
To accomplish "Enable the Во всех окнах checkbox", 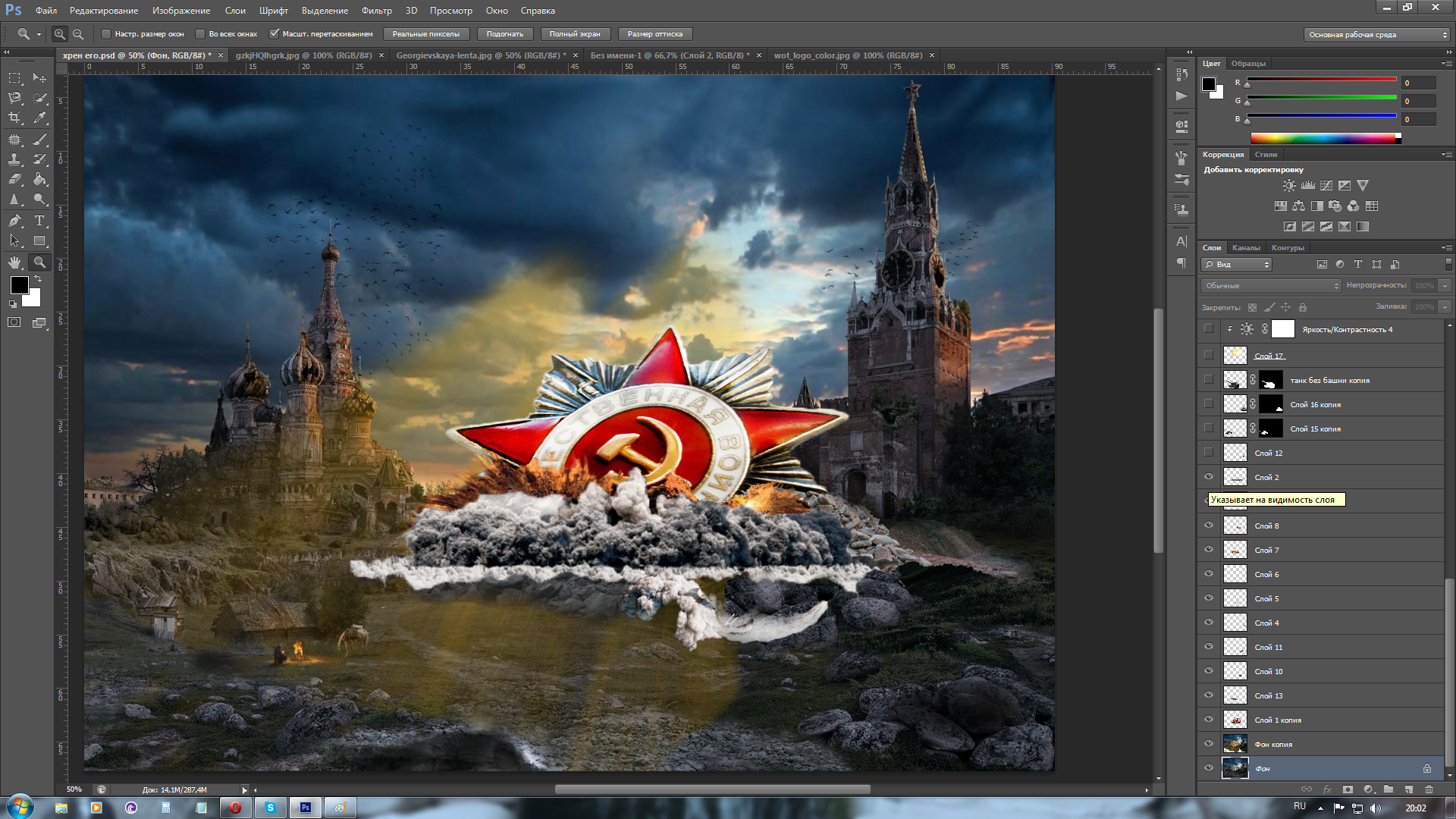I will (200, 34).
